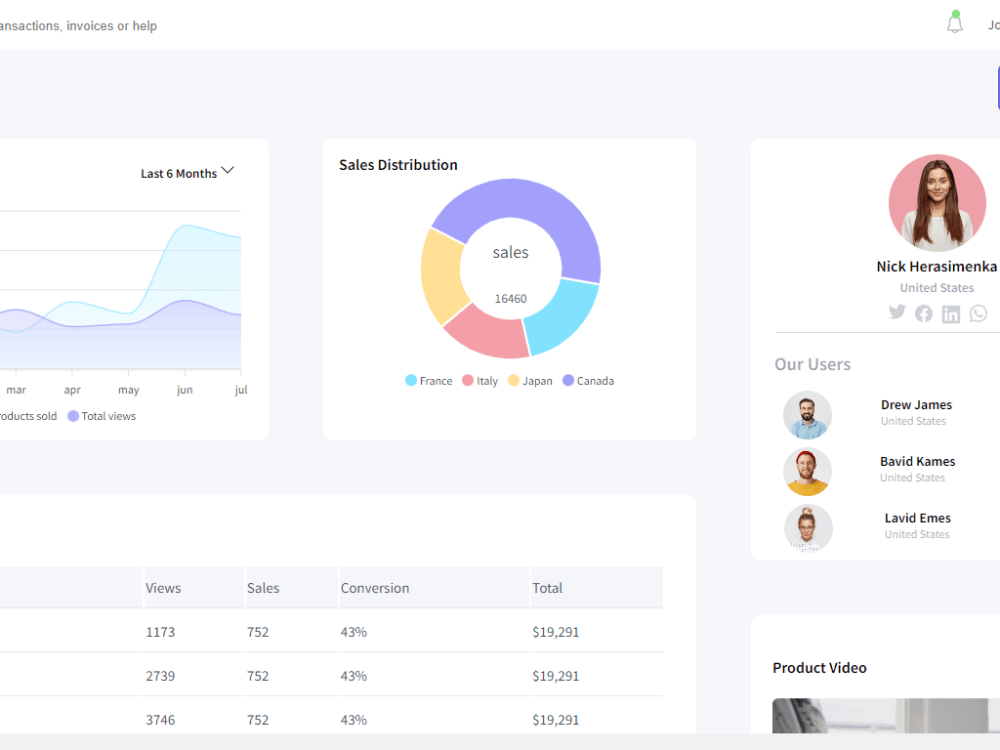Image resolution: width=1000 pixels, height=750 pixels.
Task: Click the Our Users heading
Action: (812, 364)
